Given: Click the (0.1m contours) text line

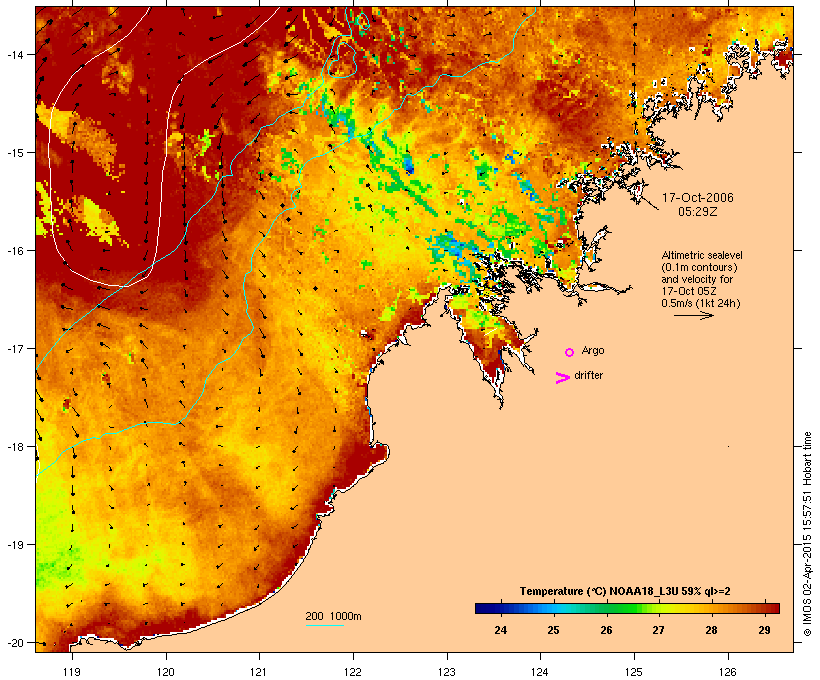Looking at the screenshot, I should pos(699,267).
